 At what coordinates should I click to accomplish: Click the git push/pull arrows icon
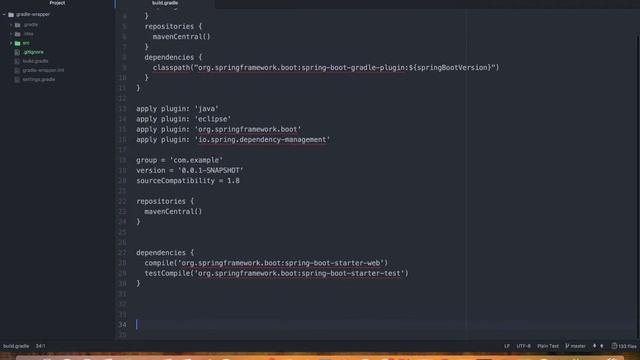(x=598, y=346)
